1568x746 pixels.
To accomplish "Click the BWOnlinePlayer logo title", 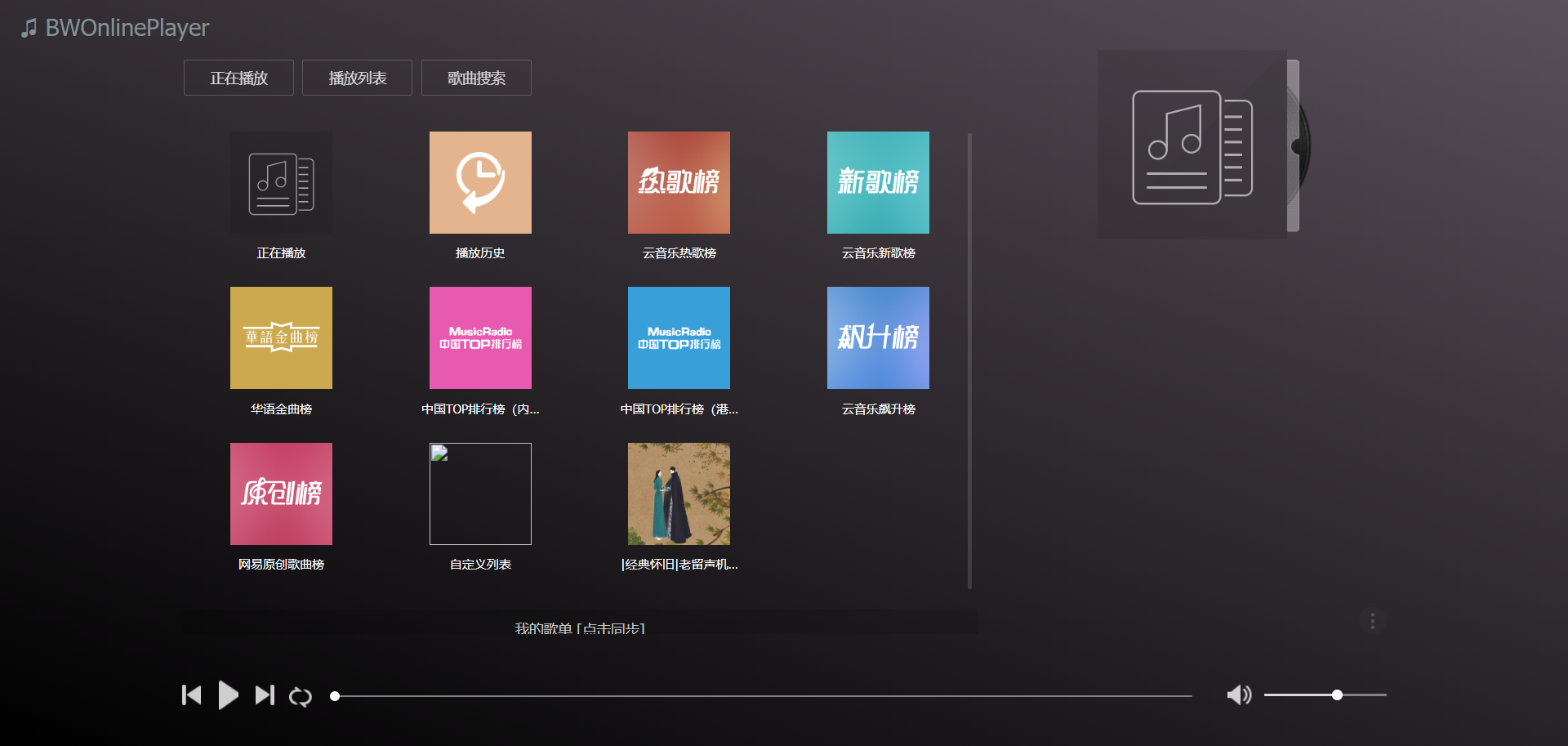I will coord(115,28).
